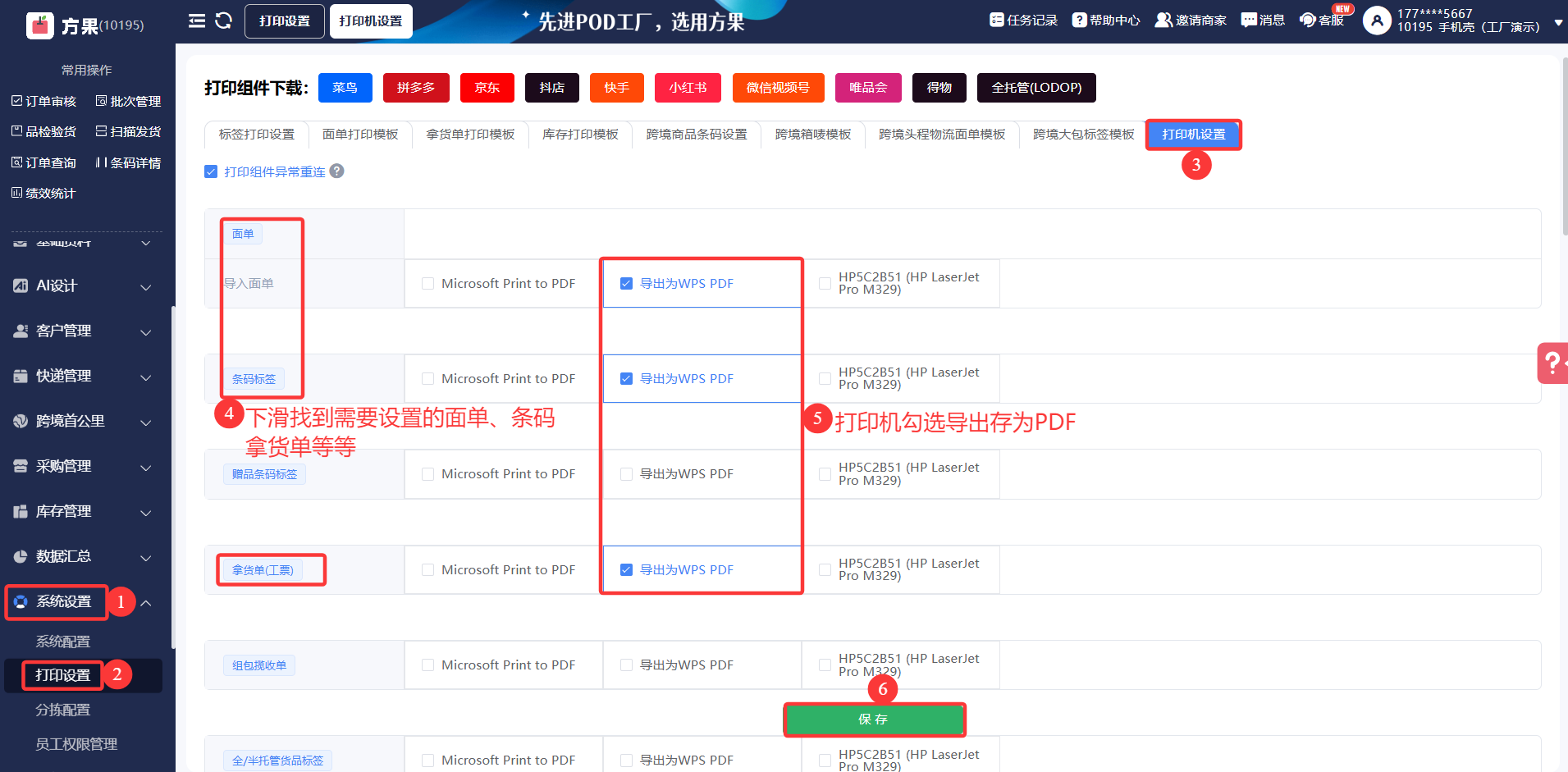Open 品检验货 shortcut
Viewport: 1568px width, 772px height.
pyautogui.click(x=44, y=131)
